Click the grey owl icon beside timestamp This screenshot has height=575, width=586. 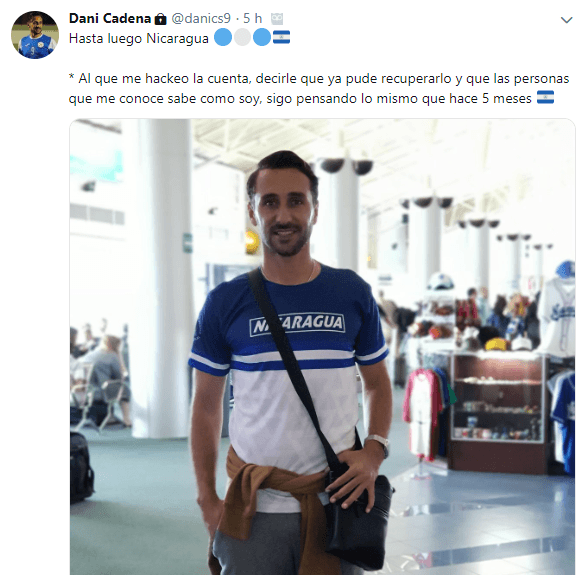277,19
